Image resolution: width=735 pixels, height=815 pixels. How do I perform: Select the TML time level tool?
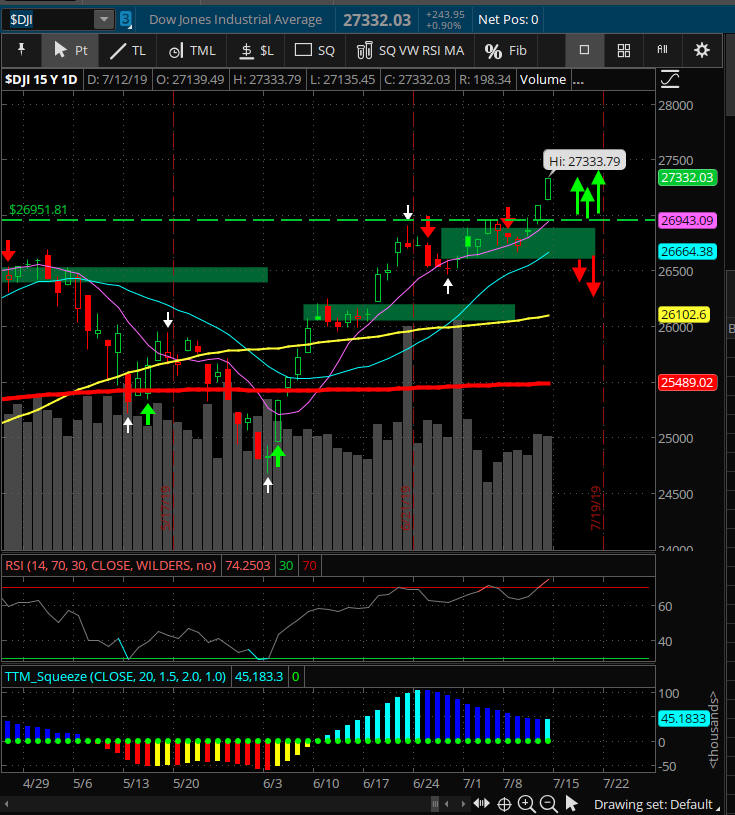click(191, 50)
